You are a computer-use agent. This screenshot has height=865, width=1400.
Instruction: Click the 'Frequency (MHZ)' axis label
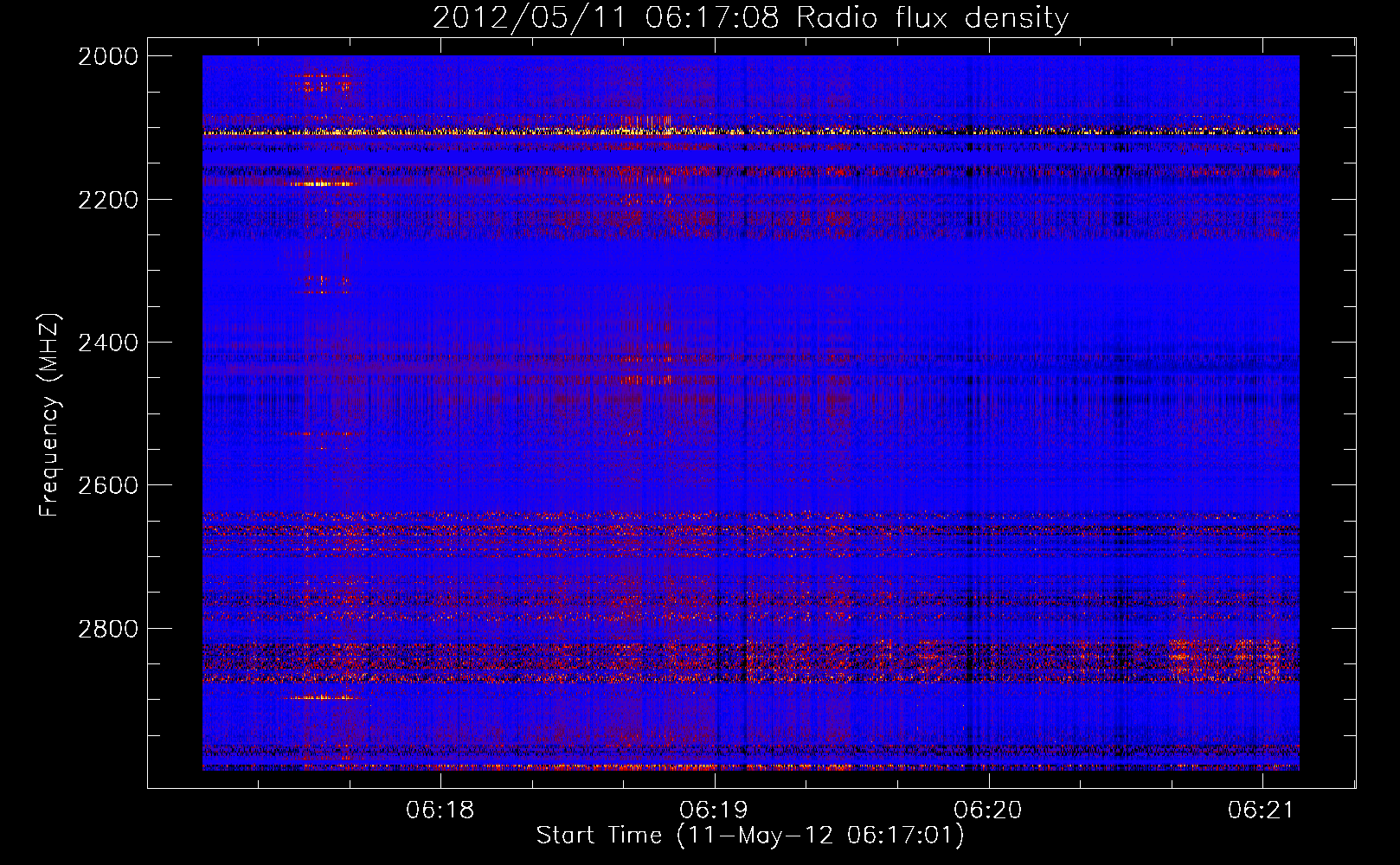(x=50, y=415)
